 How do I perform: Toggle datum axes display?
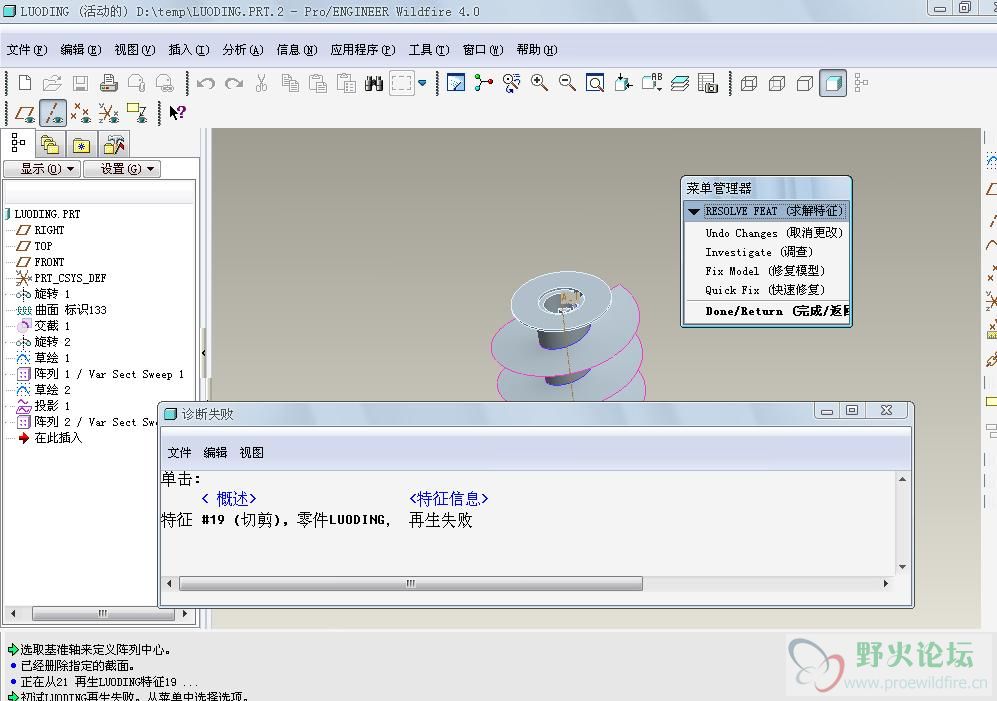click(53, 113)
